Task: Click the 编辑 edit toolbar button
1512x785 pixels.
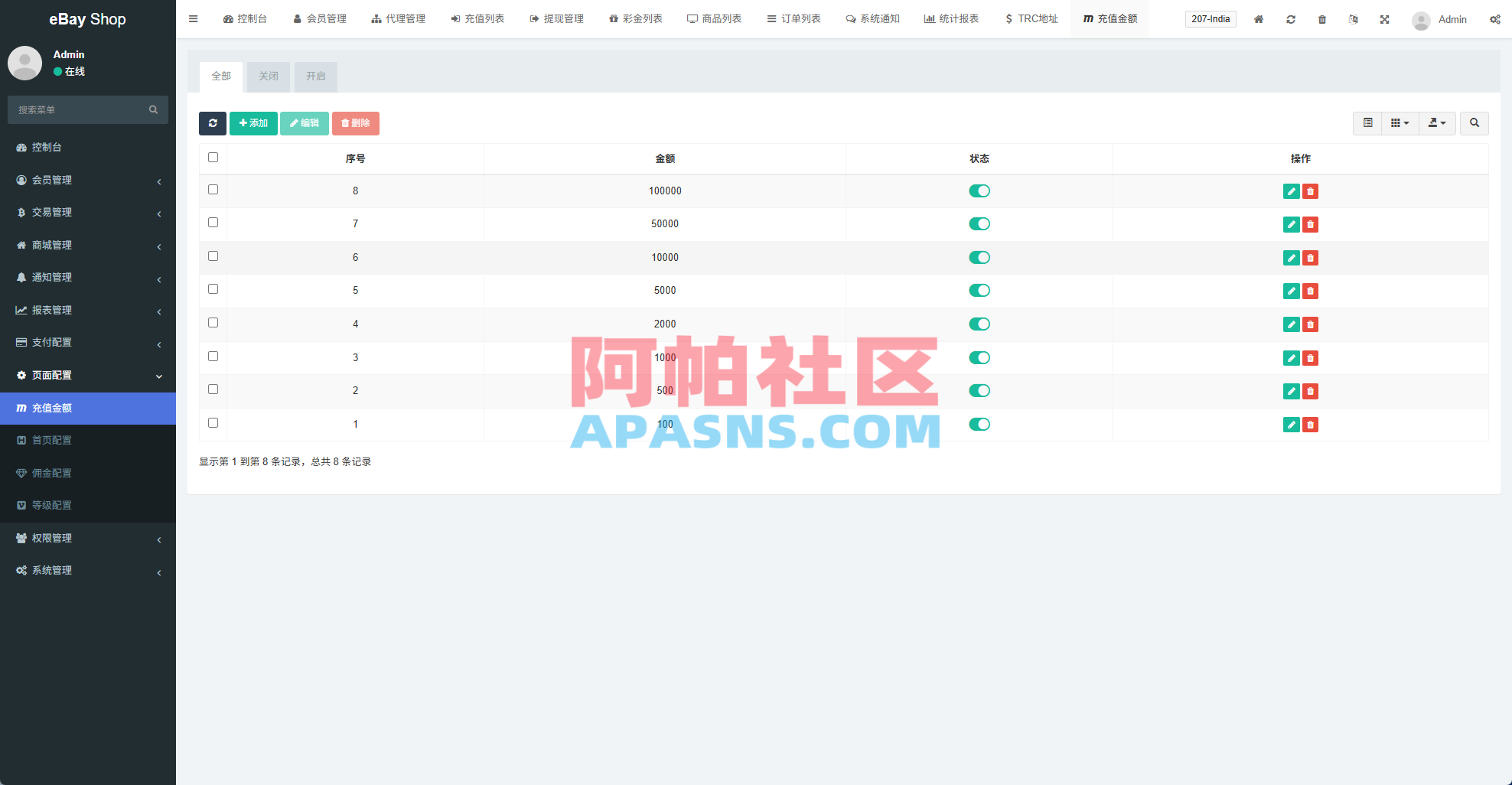Action: [305, 123]
